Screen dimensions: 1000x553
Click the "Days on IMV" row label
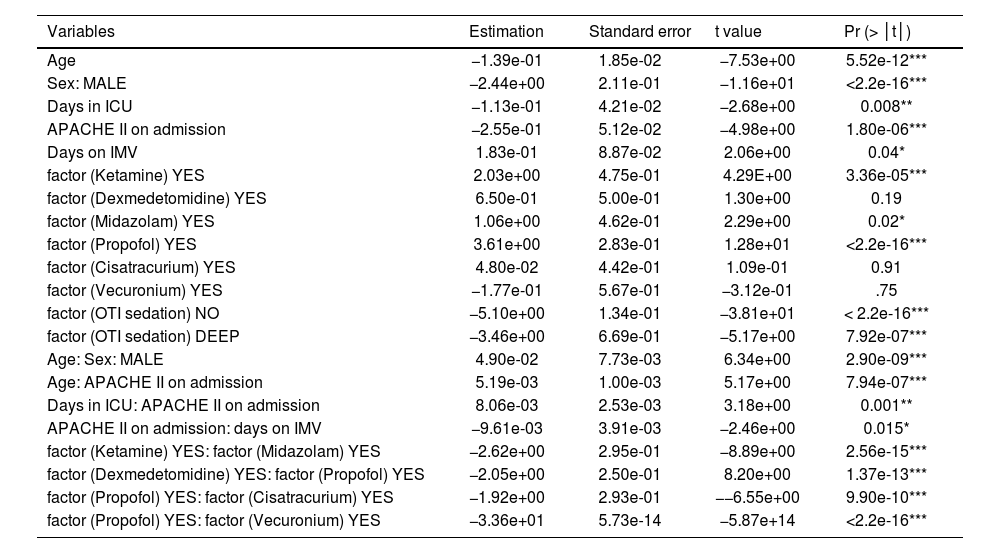[x=92, y=152]
